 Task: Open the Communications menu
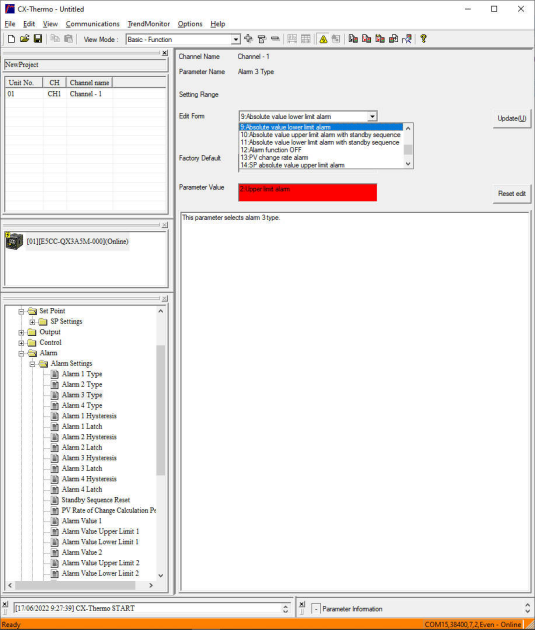click(93, 24)
